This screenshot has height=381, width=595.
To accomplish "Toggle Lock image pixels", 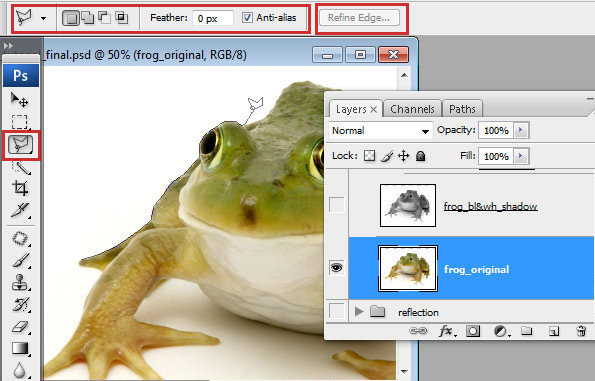I will 387,156.
